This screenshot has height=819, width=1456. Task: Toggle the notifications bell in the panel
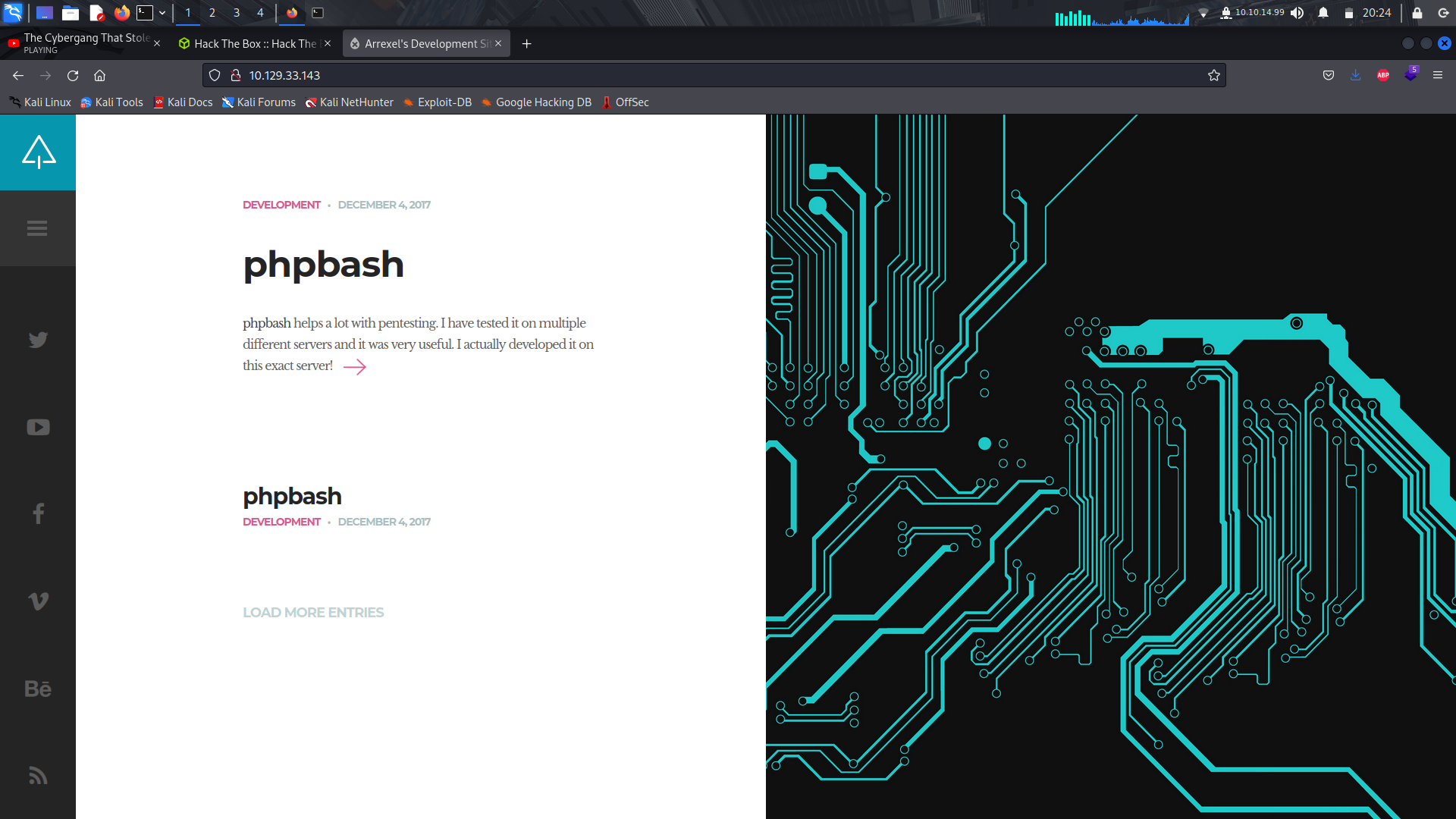[x=1323, y=13]
